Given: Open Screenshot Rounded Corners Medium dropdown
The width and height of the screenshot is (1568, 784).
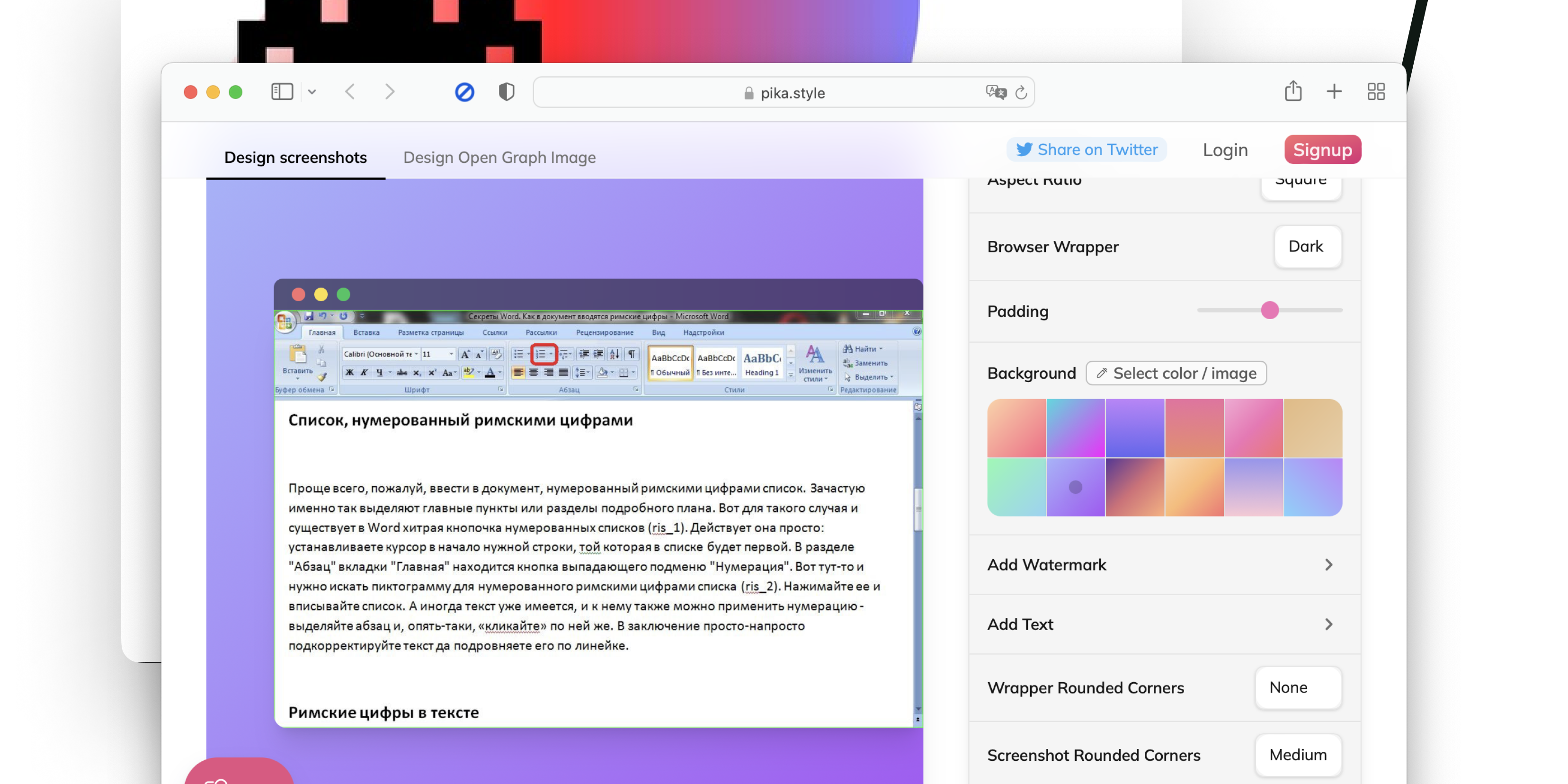Looking at the screenshot, I should (x=1297, y=755).
